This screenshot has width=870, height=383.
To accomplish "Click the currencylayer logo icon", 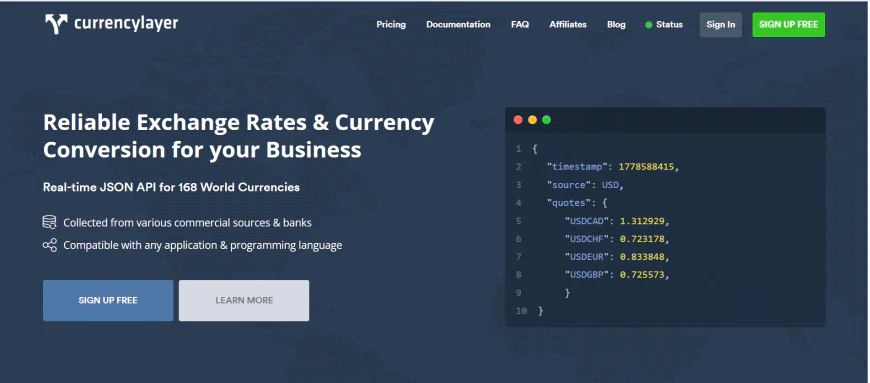I will point(56,24).
